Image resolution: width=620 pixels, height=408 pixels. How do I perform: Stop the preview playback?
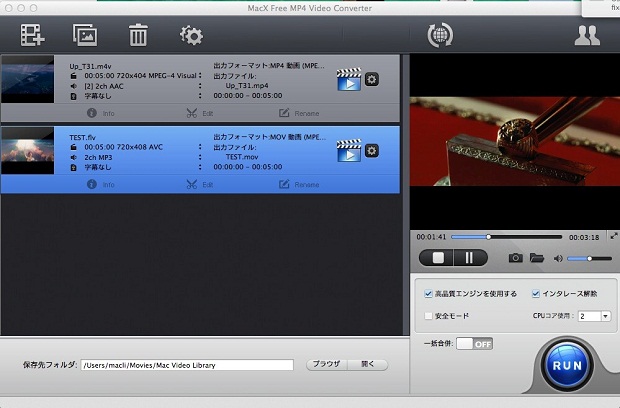437,258
